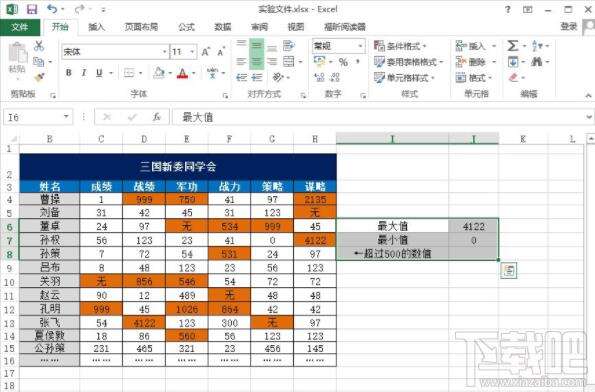Toggle underline formatting
The height and width of the screenshot is (392, 595).
(x=99, y=72)
